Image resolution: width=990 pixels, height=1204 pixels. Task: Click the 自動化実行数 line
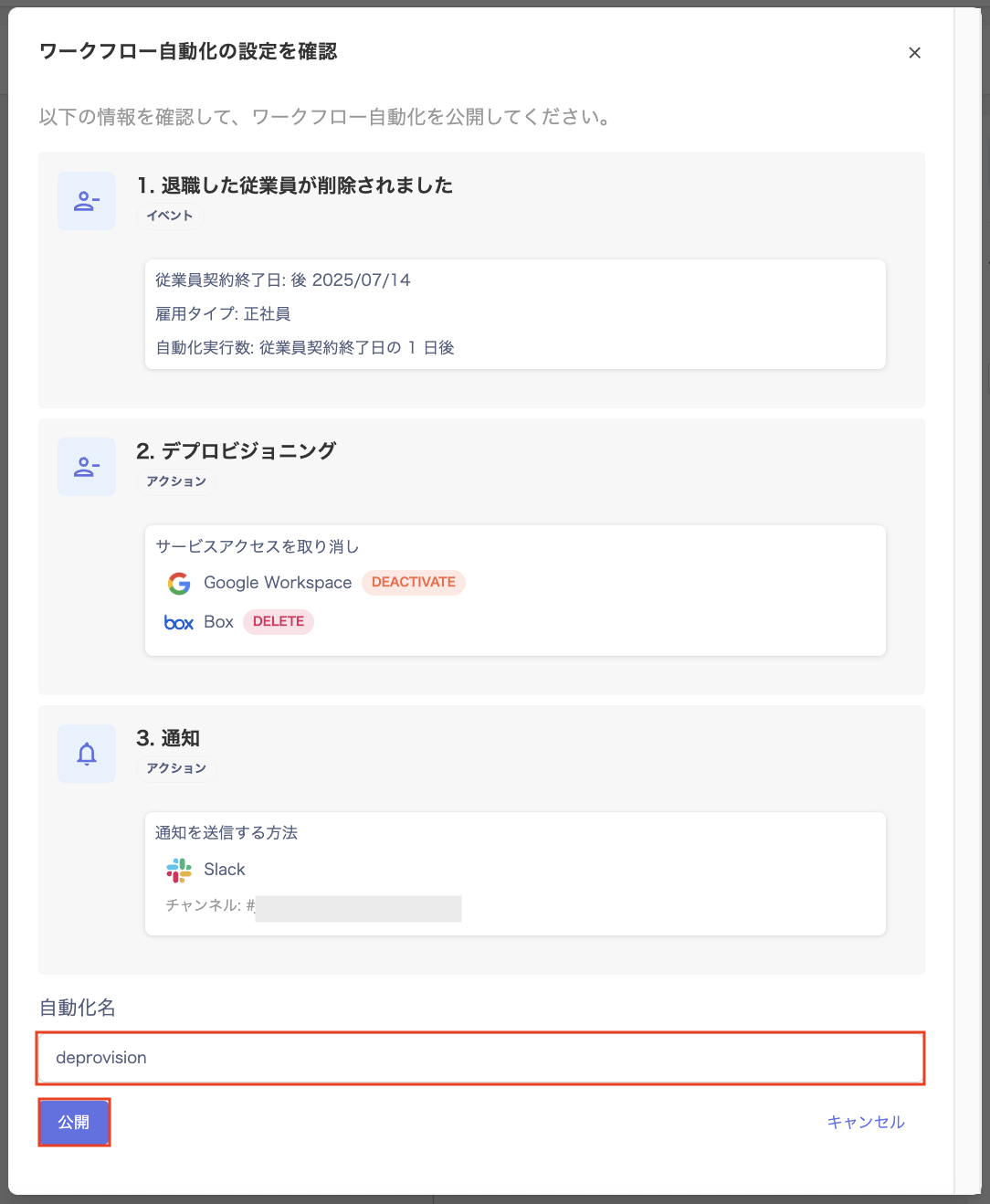[305, 348]
